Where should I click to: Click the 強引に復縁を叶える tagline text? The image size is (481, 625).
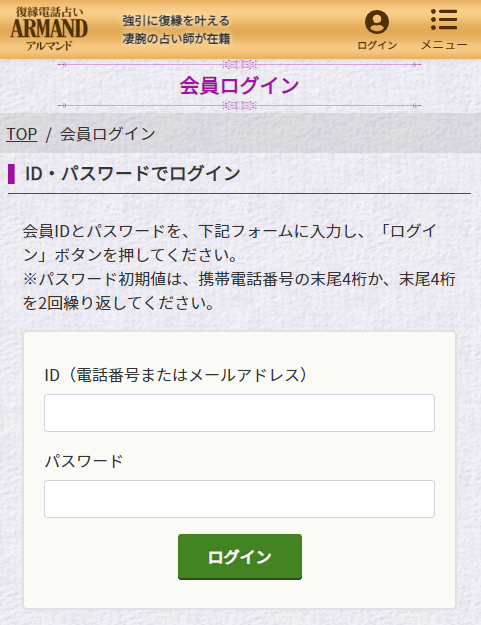[176, 20]
